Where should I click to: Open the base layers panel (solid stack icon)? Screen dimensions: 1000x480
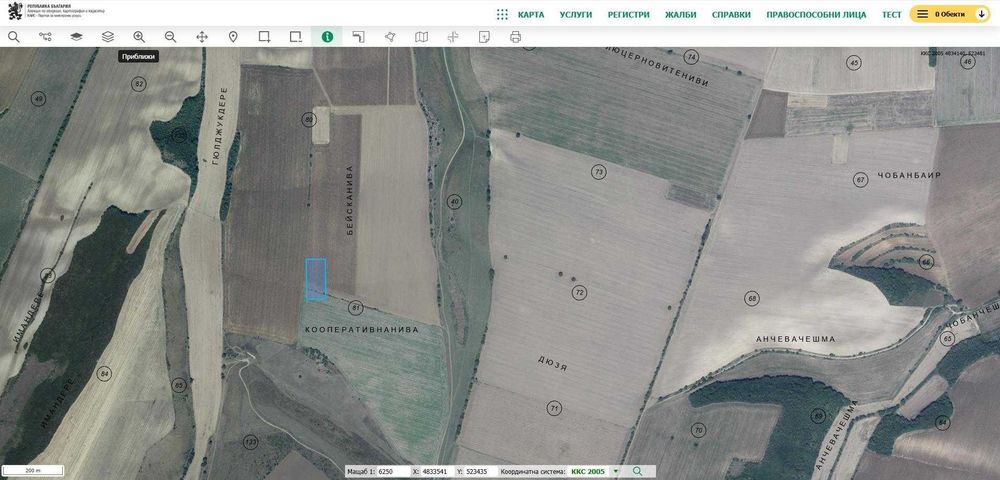77,37
